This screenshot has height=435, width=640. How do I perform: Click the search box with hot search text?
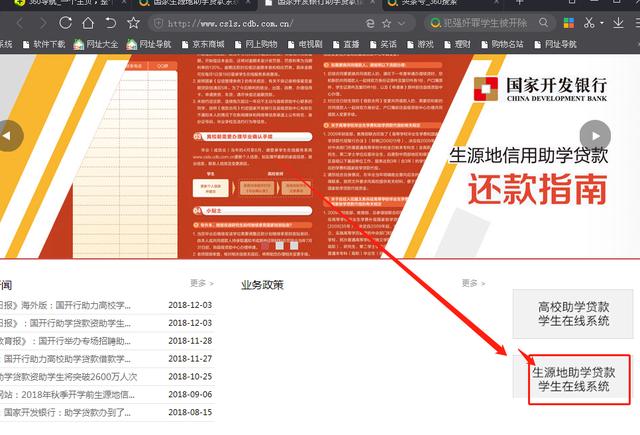coord(486,23)
